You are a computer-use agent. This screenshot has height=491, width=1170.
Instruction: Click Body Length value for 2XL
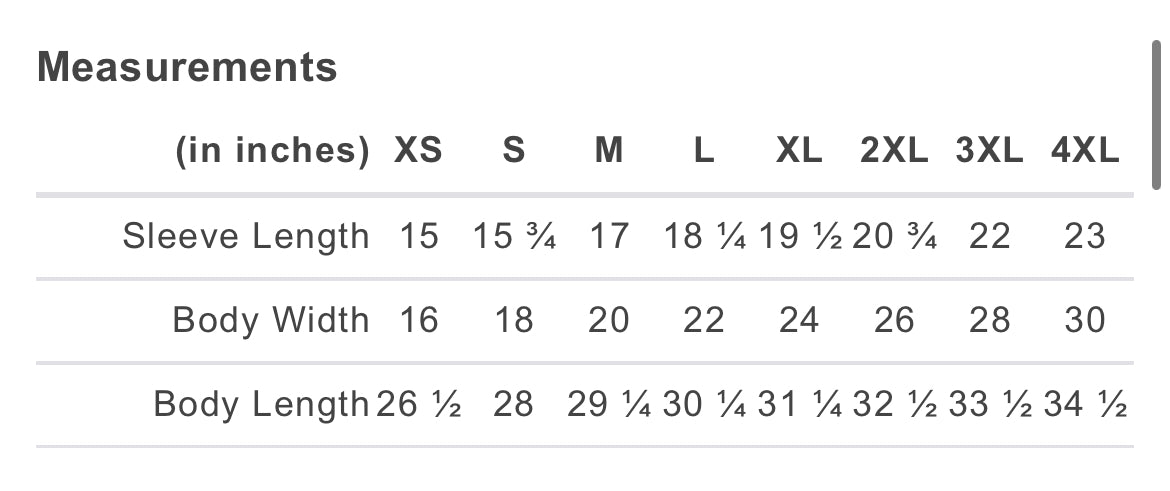pyautogui.click(x=894, y=404)
